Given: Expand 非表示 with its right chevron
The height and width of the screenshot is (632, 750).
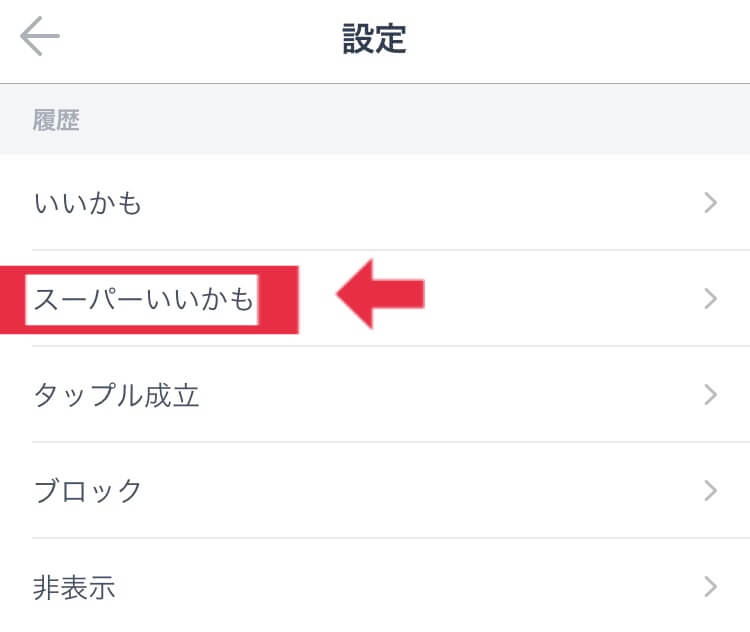Looking at the screenshot, I should coord(711,586).
